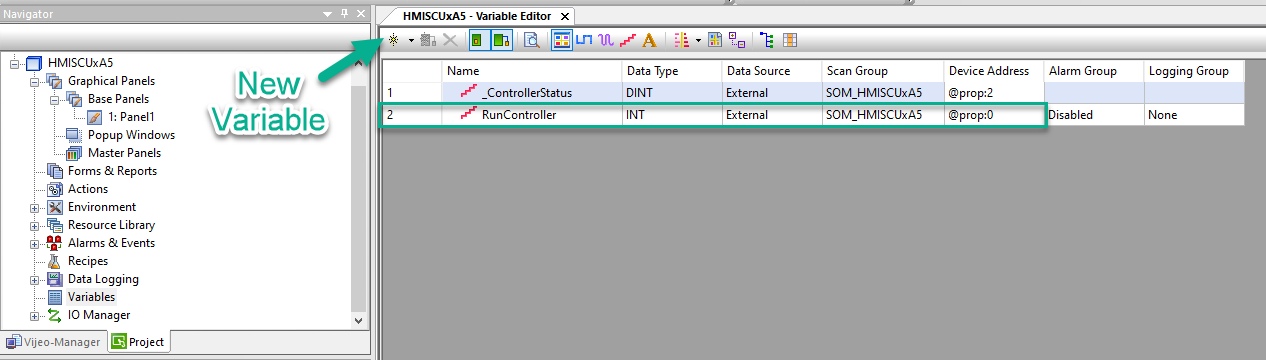Click the Delete X toolbar icon
The width and height of the screenshot is (1266, 360).
(x=450, y=41)
